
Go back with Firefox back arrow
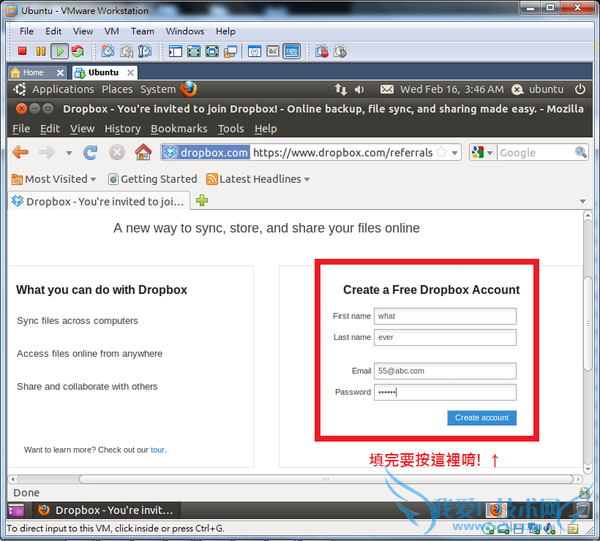(21, 152)
